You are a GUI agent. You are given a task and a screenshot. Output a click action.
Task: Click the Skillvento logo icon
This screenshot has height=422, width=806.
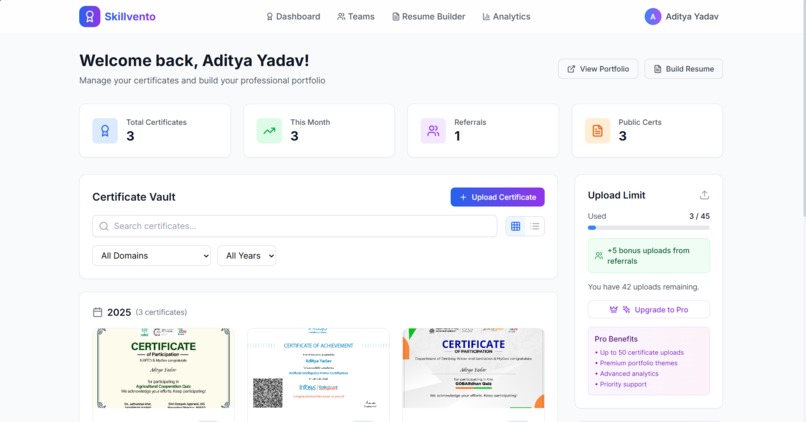click(x=89, y=16)
